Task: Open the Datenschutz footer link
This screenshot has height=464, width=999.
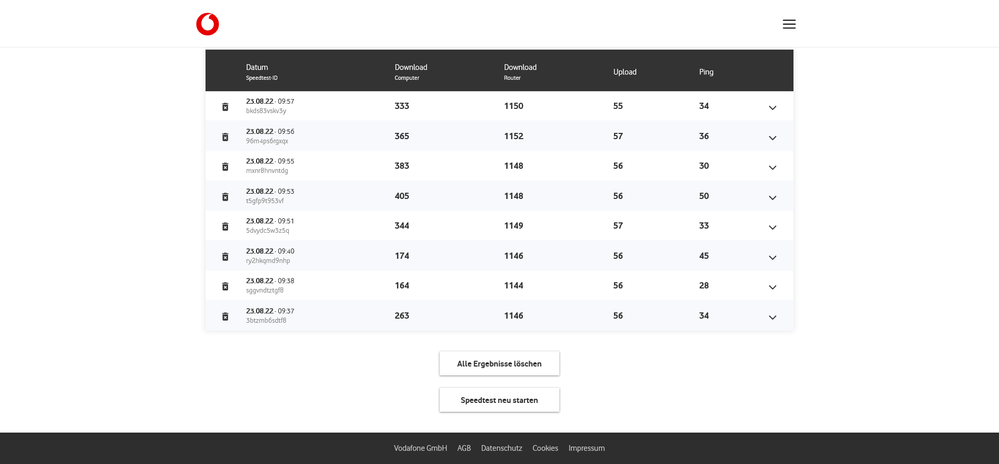Action: click(x=501, y=448)
